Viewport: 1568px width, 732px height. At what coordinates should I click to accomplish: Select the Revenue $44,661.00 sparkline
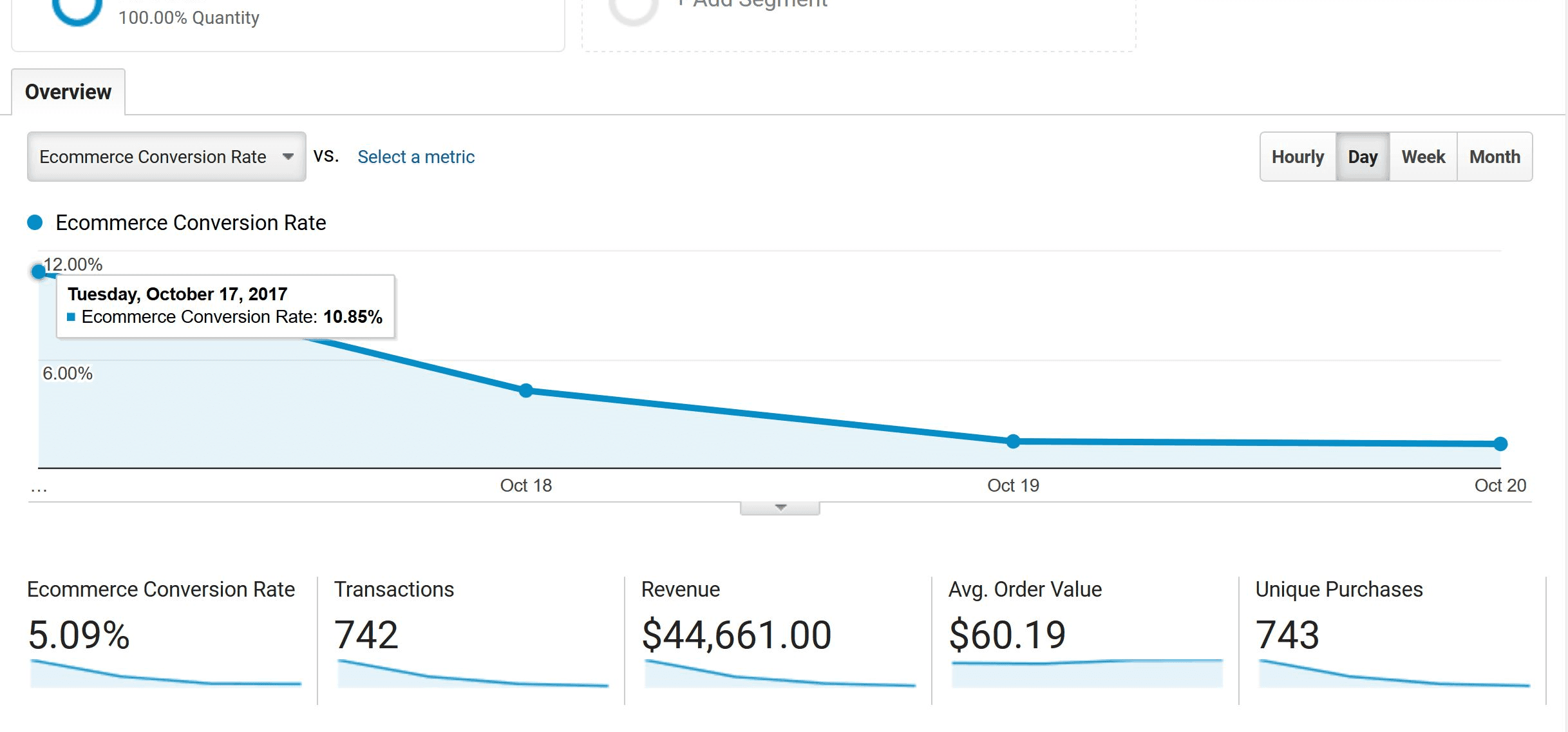[x=780, y=674]
